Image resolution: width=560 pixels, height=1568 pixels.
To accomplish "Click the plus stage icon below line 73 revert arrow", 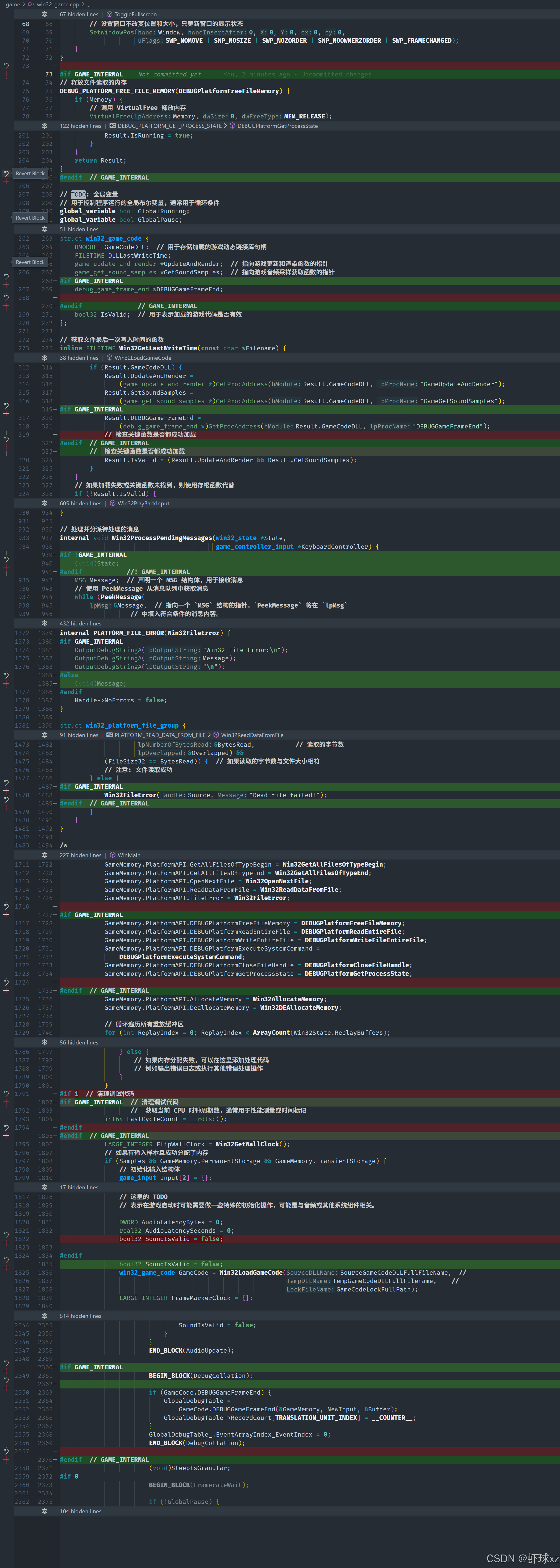I will click(6, 74).
